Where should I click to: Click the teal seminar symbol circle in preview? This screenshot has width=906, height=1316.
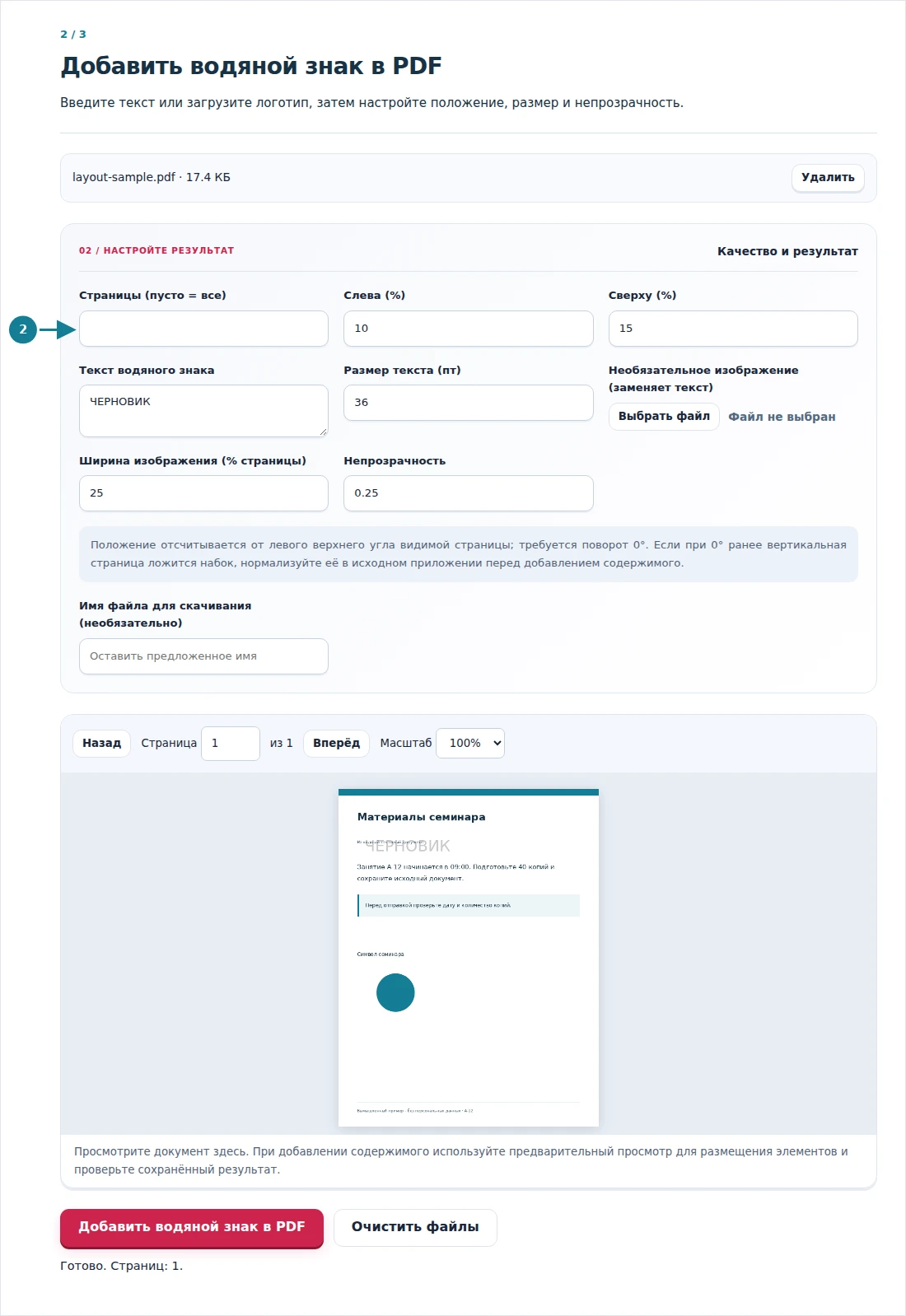(x=395, y=992)
